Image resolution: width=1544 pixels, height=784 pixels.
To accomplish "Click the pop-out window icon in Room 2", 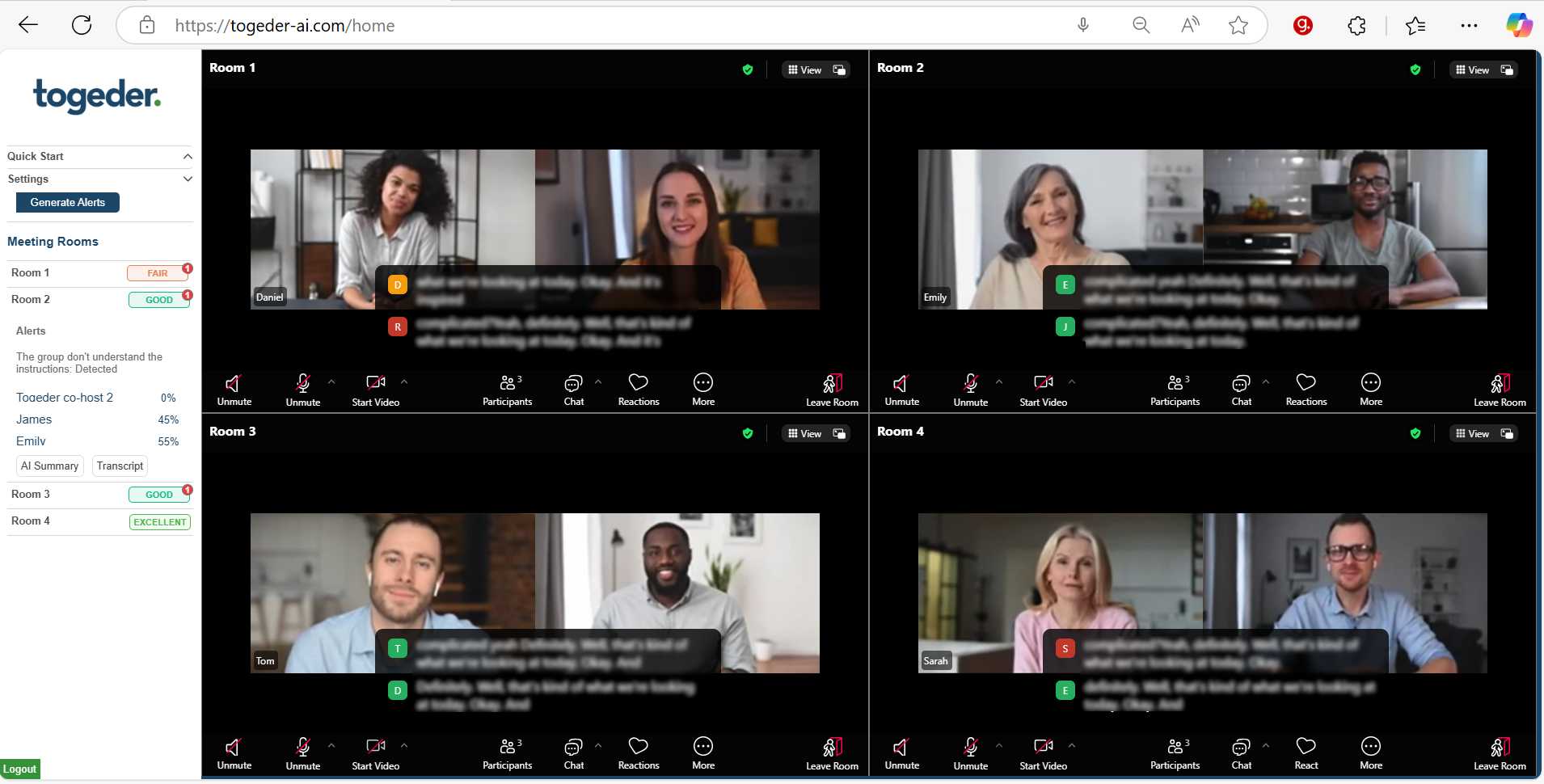I will tap(1507, 70).
